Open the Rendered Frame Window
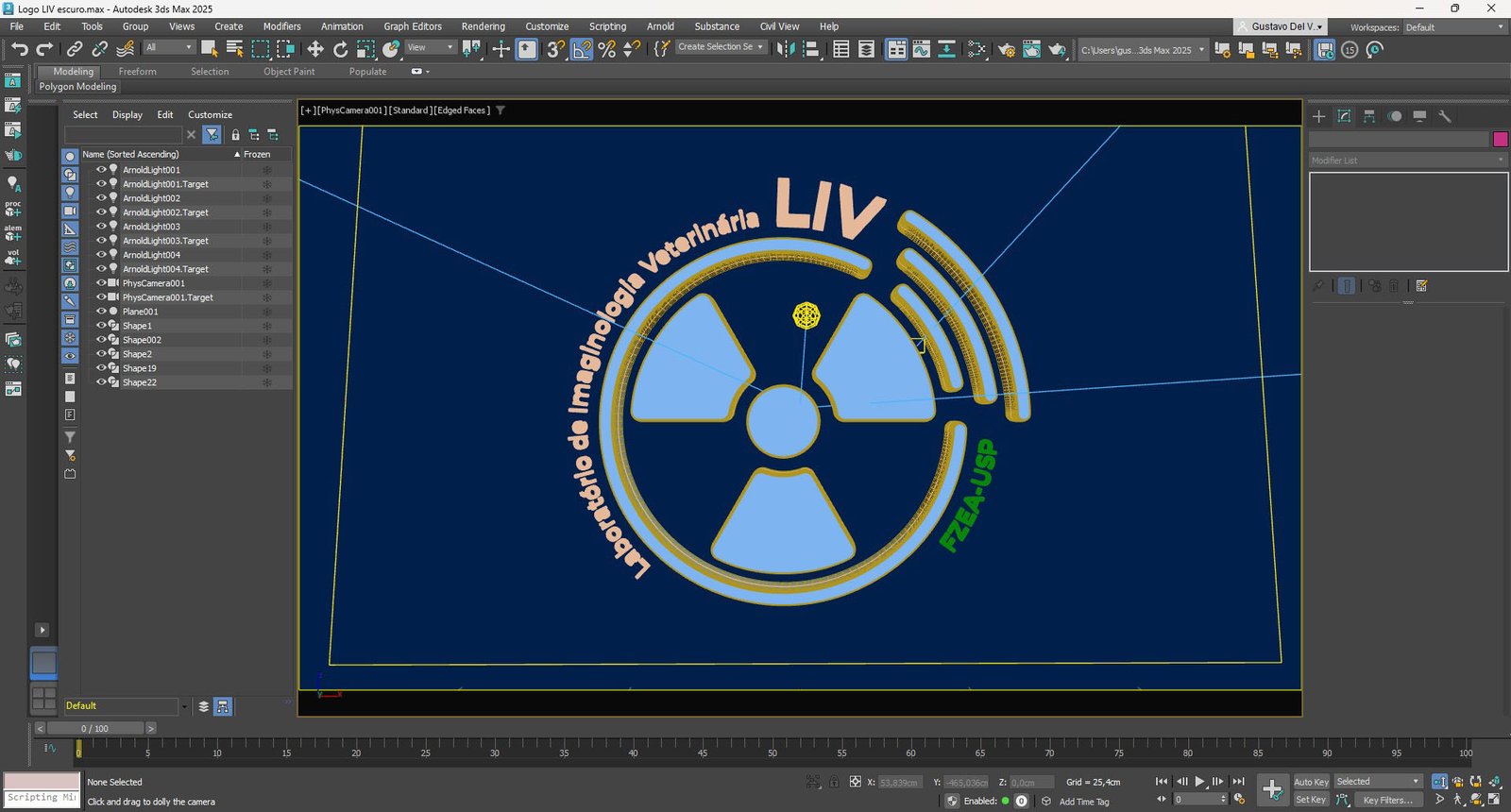The width and height of the screenshot is (1511, 812). 1031,49
